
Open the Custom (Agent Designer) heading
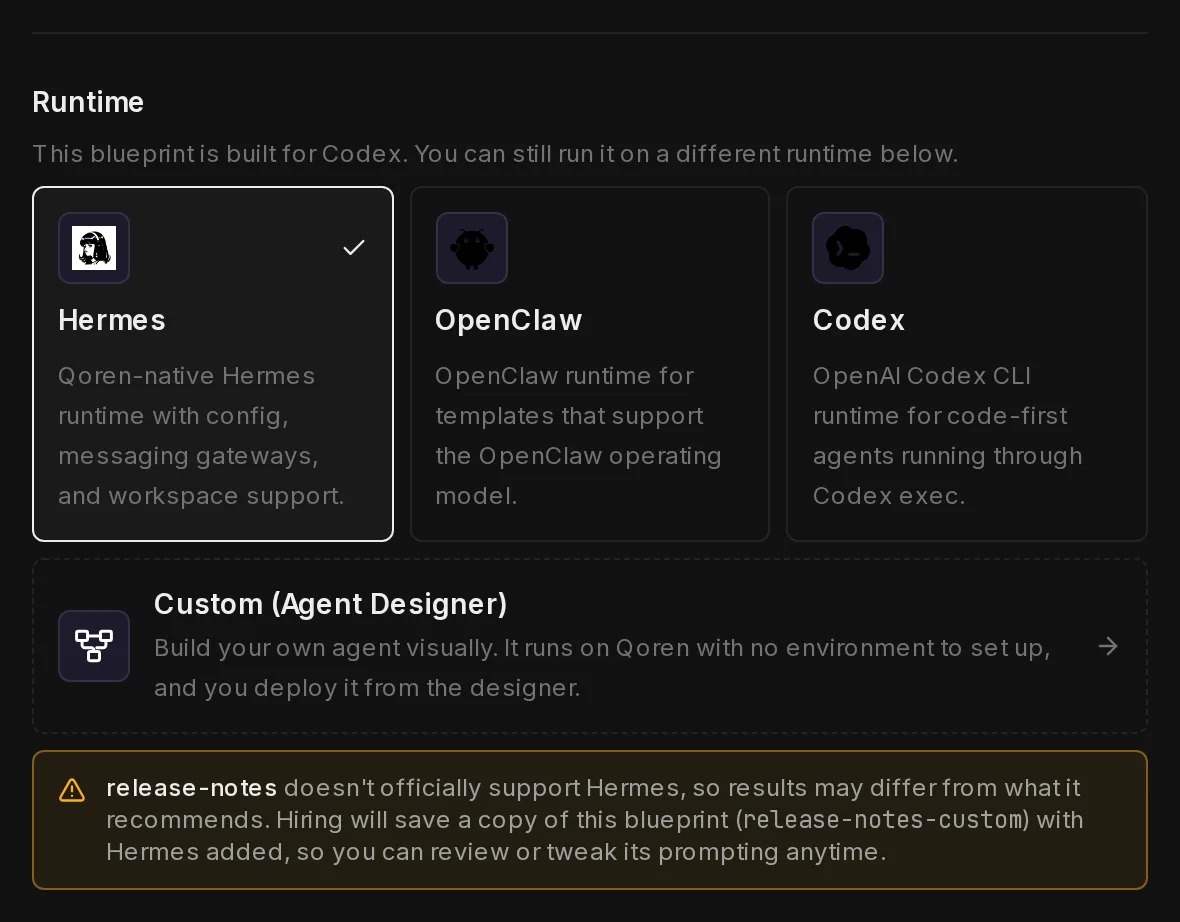(x=331, y=604)
